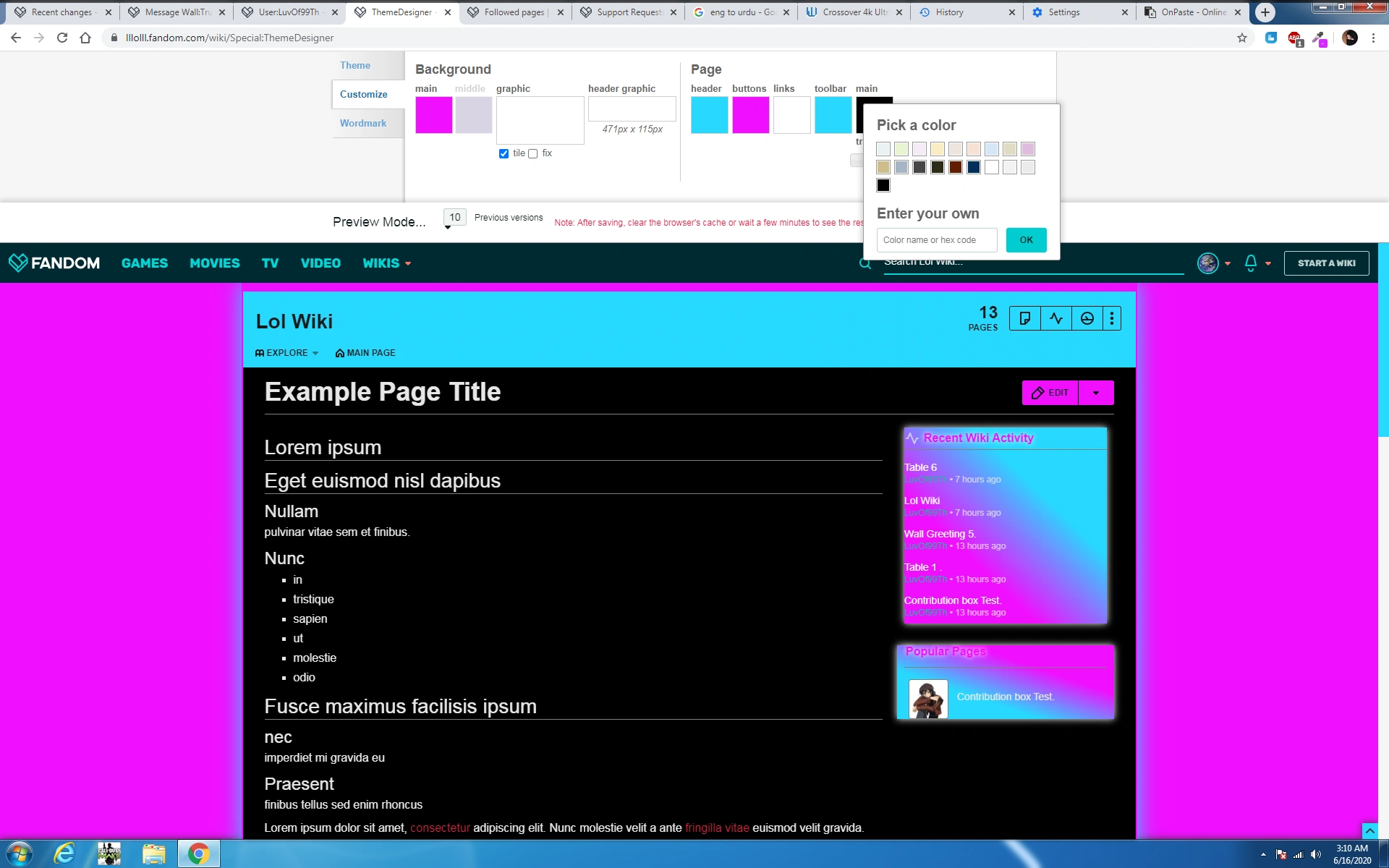Switch to the Theme tab
Image resolution: width=1389 pixels, height=868 pixels.
tap(354, 65)
